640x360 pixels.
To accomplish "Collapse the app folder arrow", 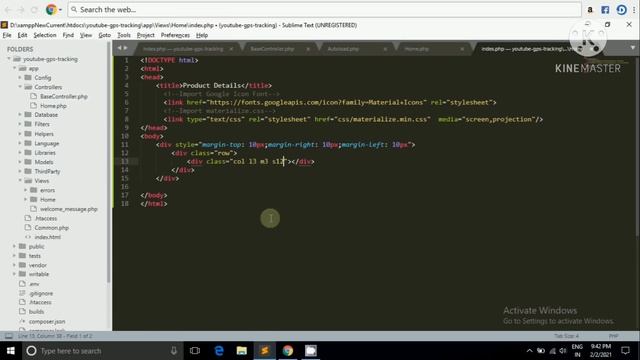I will [x=14, y=68].
